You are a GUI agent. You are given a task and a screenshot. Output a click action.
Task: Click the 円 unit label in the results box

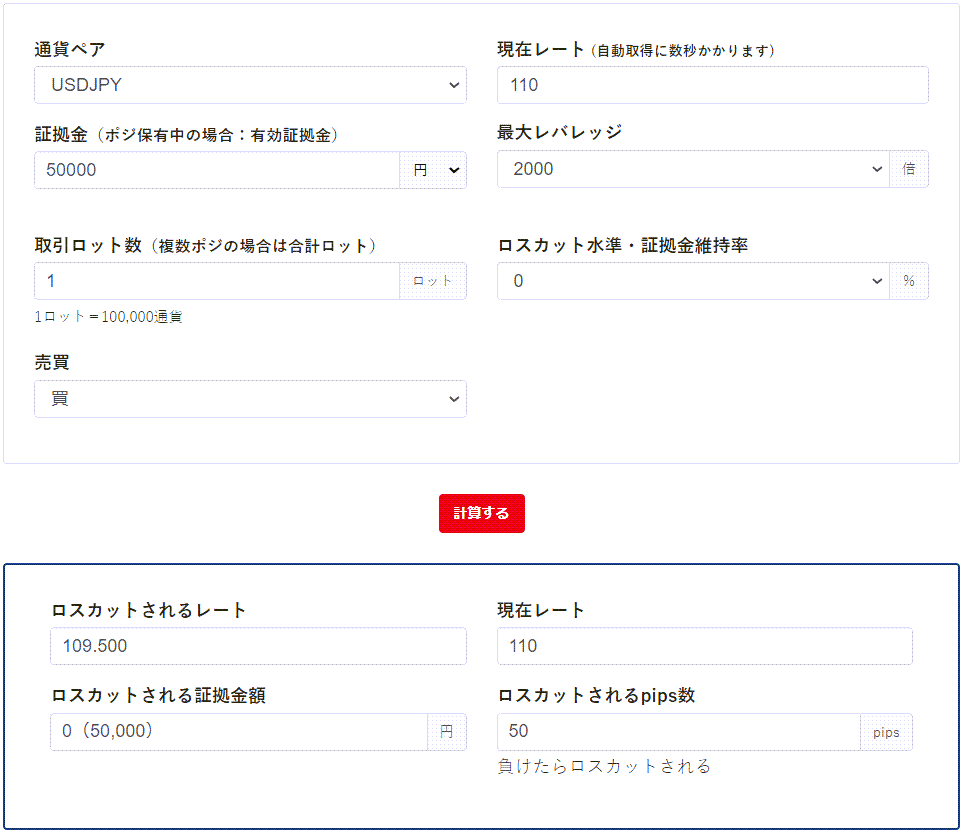tap(447, 732)
